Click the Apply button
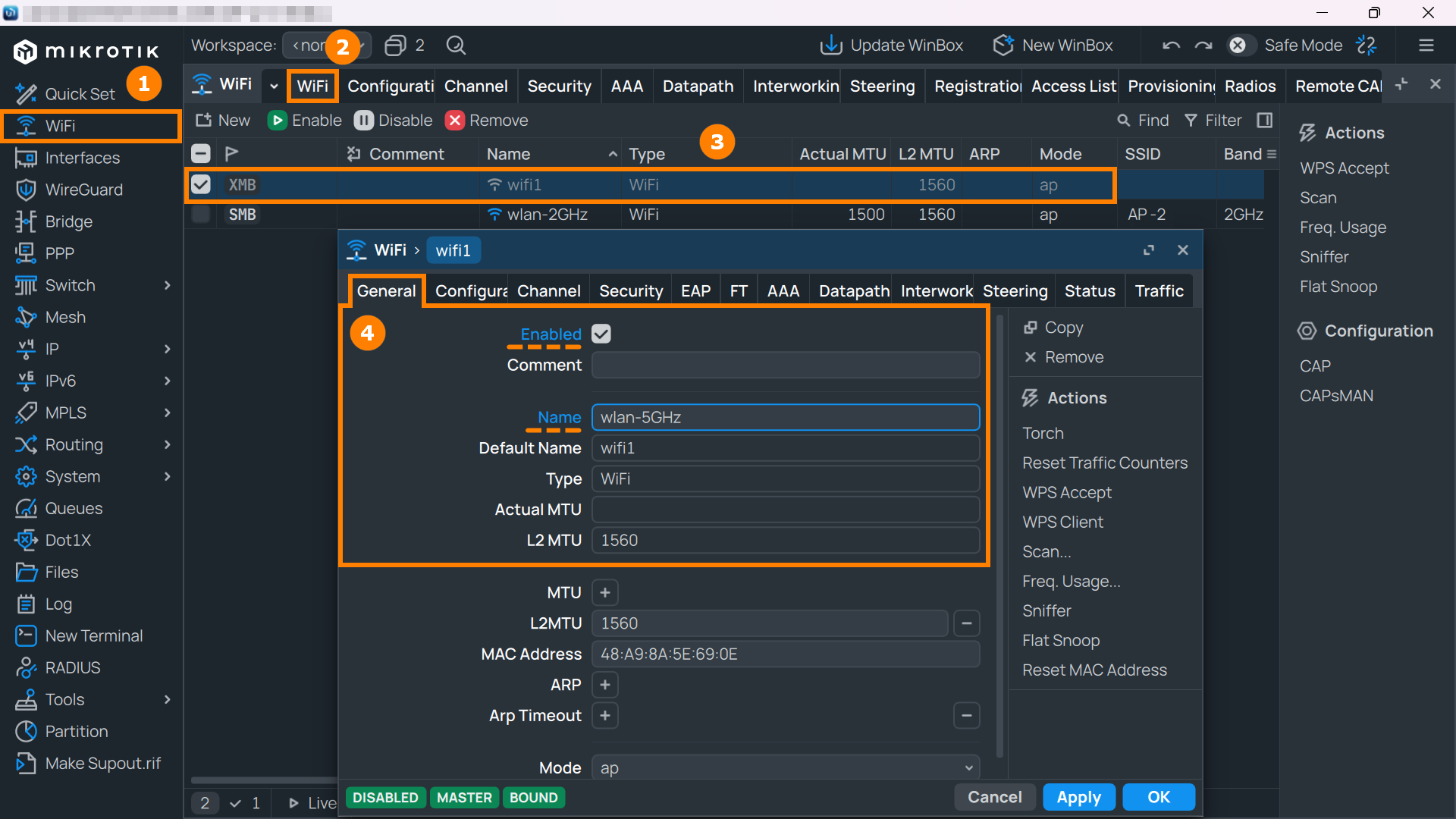Screen dimensions: 1456x819 (1079, 797)
